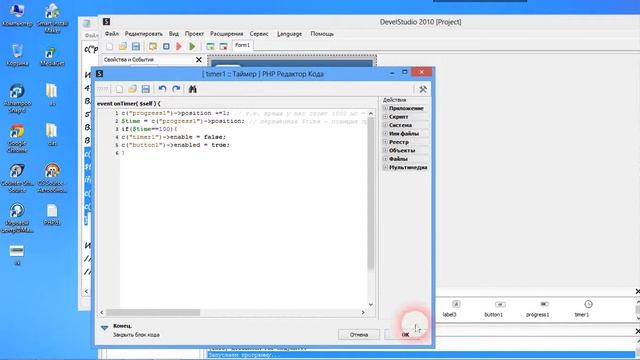Select the timer1 clock component icon

click(588, 304)
